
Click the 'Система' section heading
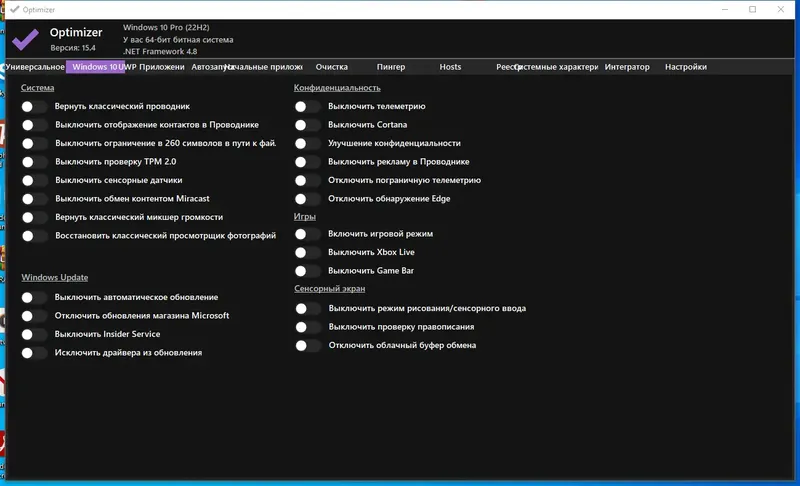tap(37, 88)
